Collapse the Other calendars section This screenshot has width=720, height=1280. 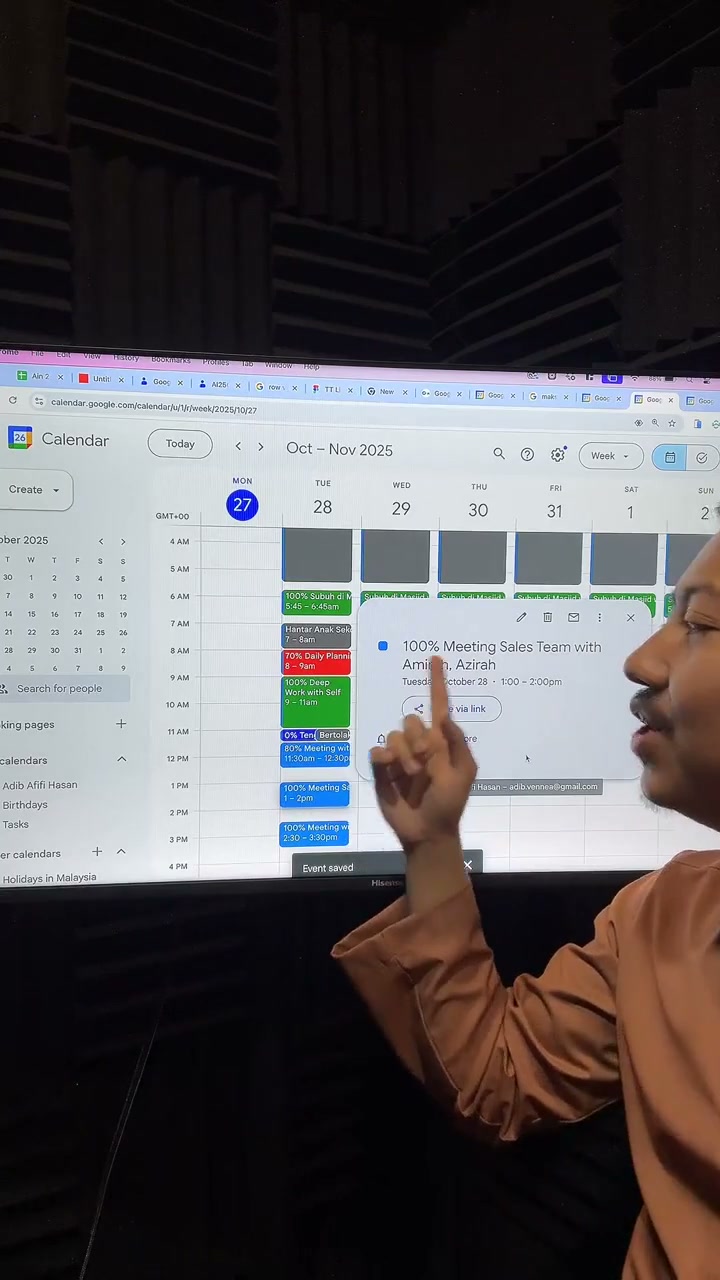[121, 852]
